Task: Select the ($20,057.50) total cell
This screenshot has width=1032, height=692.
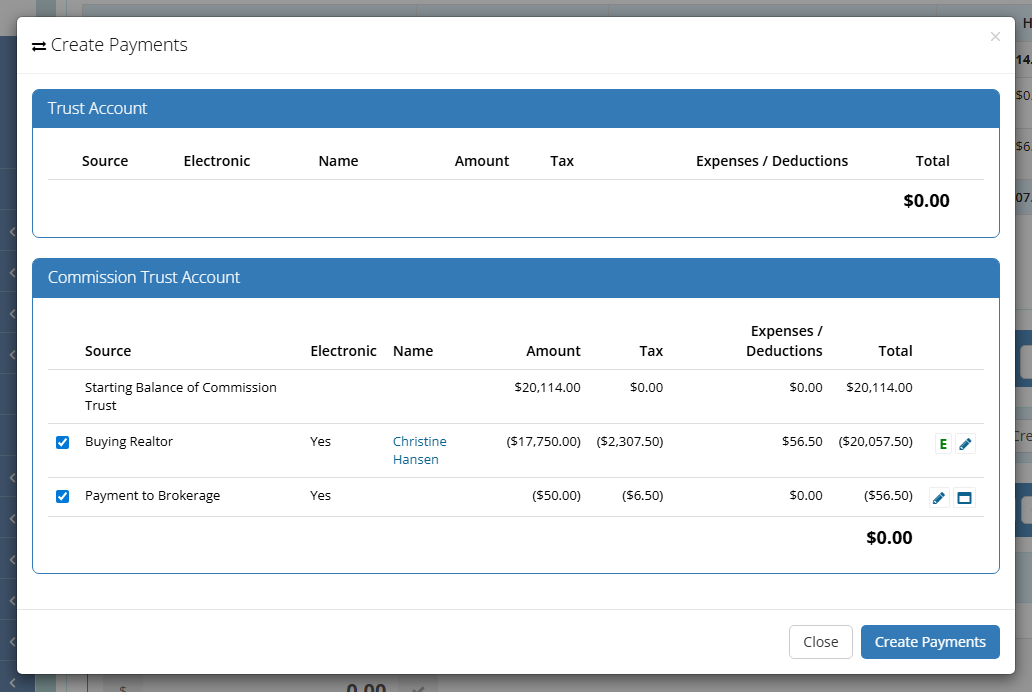Action: click(875, 442)
